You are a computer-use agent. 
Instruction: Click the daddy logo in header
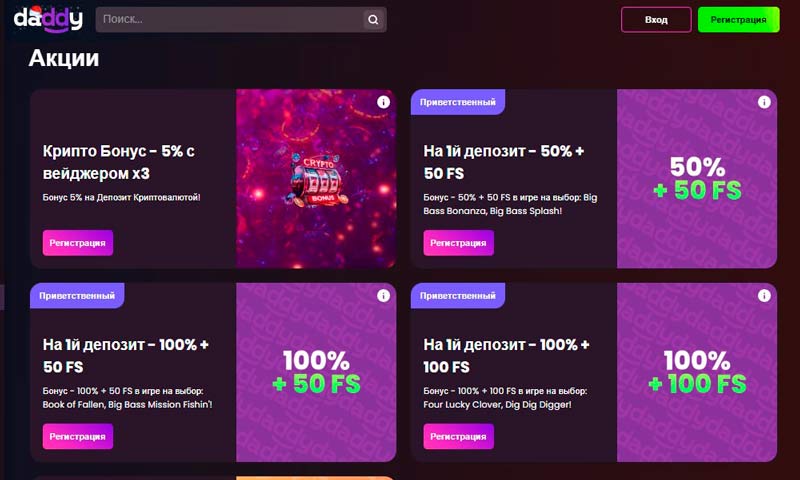tap(48, 19)
